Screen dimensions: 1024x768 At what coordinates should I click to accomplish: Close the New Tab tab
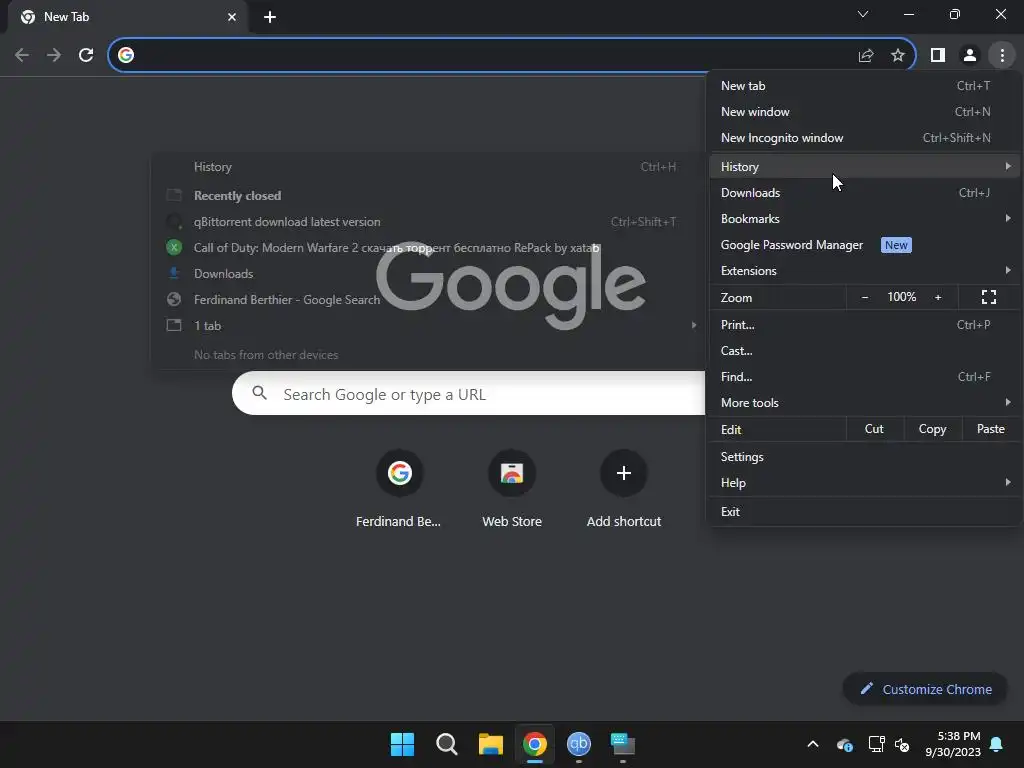pos(232,17)
